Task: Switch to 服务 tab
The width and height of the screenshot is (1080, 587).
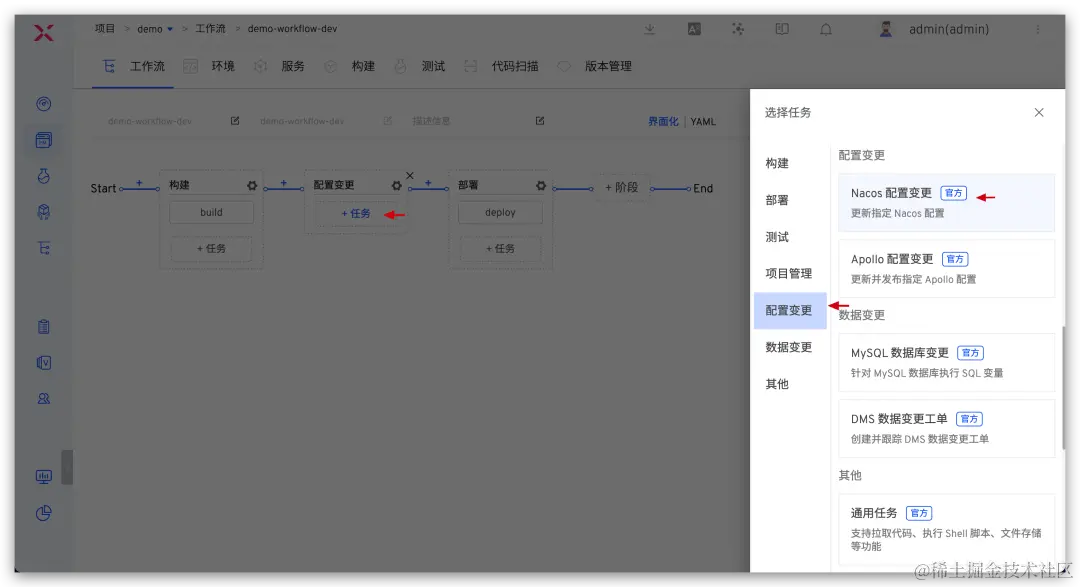Action: [279, 66]
